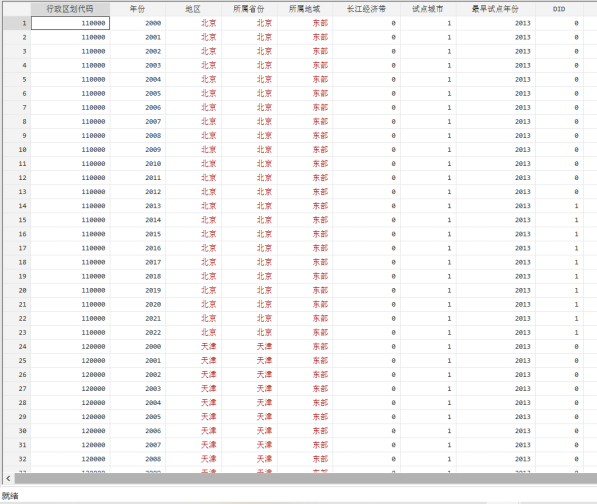Screen dimensions: 597x504
Task: Click DID value 1 in row 14
Action: pos(559,206)
